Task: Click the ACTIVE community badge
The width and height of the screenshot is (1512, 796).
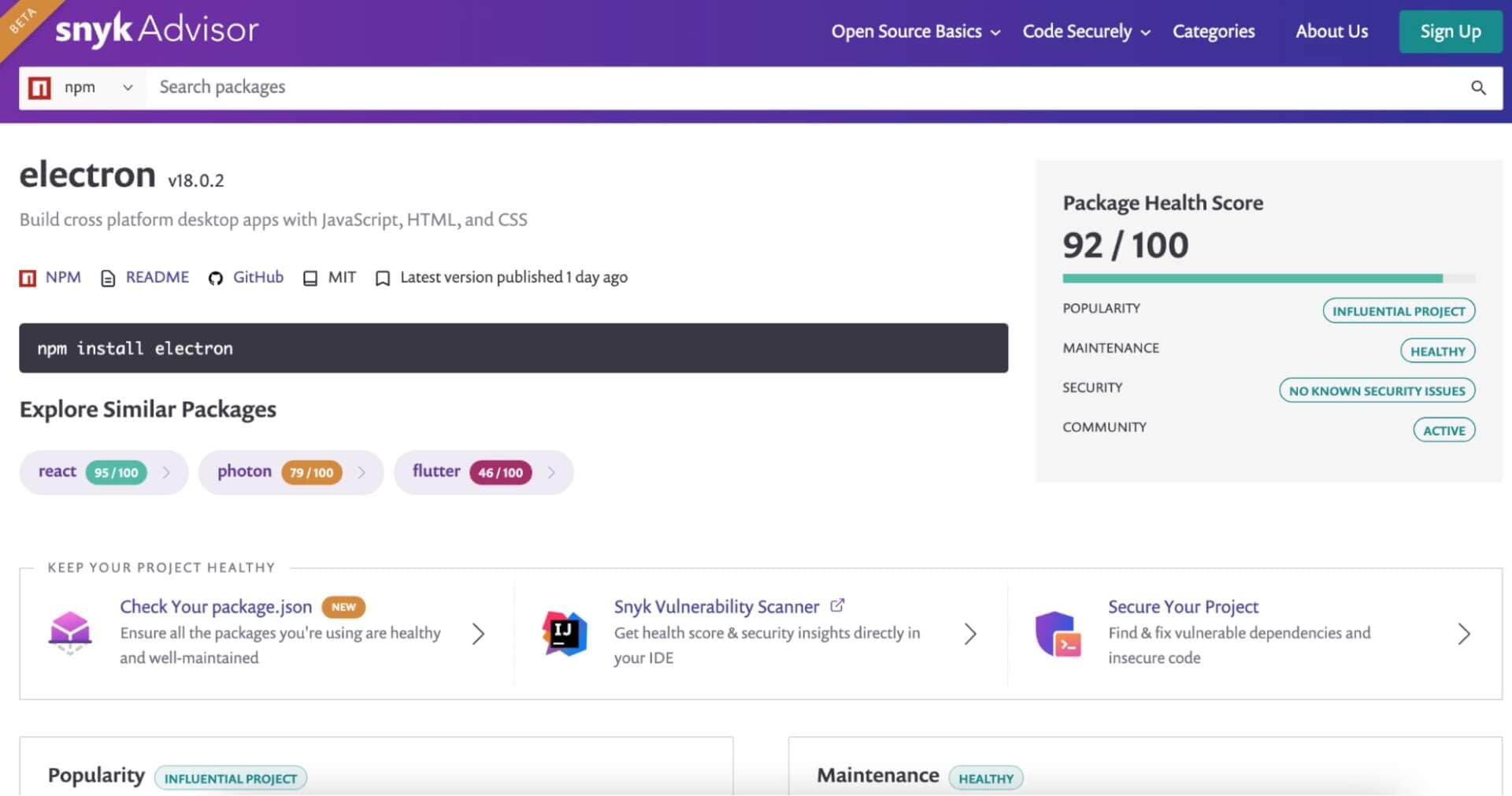Action: 1443,431
